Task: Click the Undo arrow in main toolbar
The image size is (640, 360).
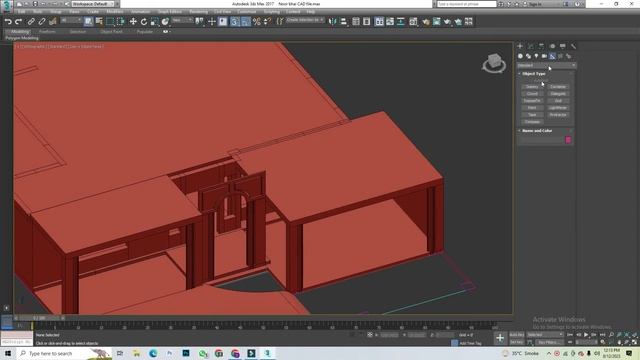Action: click(x=8, y=22)
